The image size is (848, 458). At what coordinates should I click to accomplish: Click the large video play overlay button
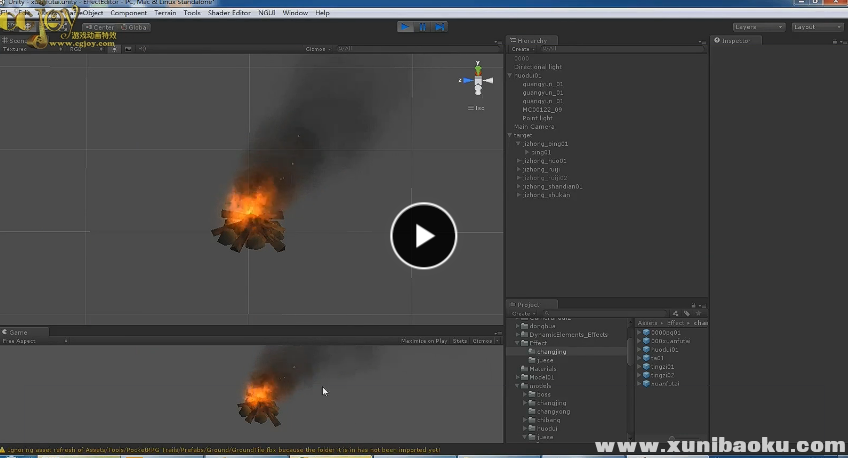pos(423,236)
